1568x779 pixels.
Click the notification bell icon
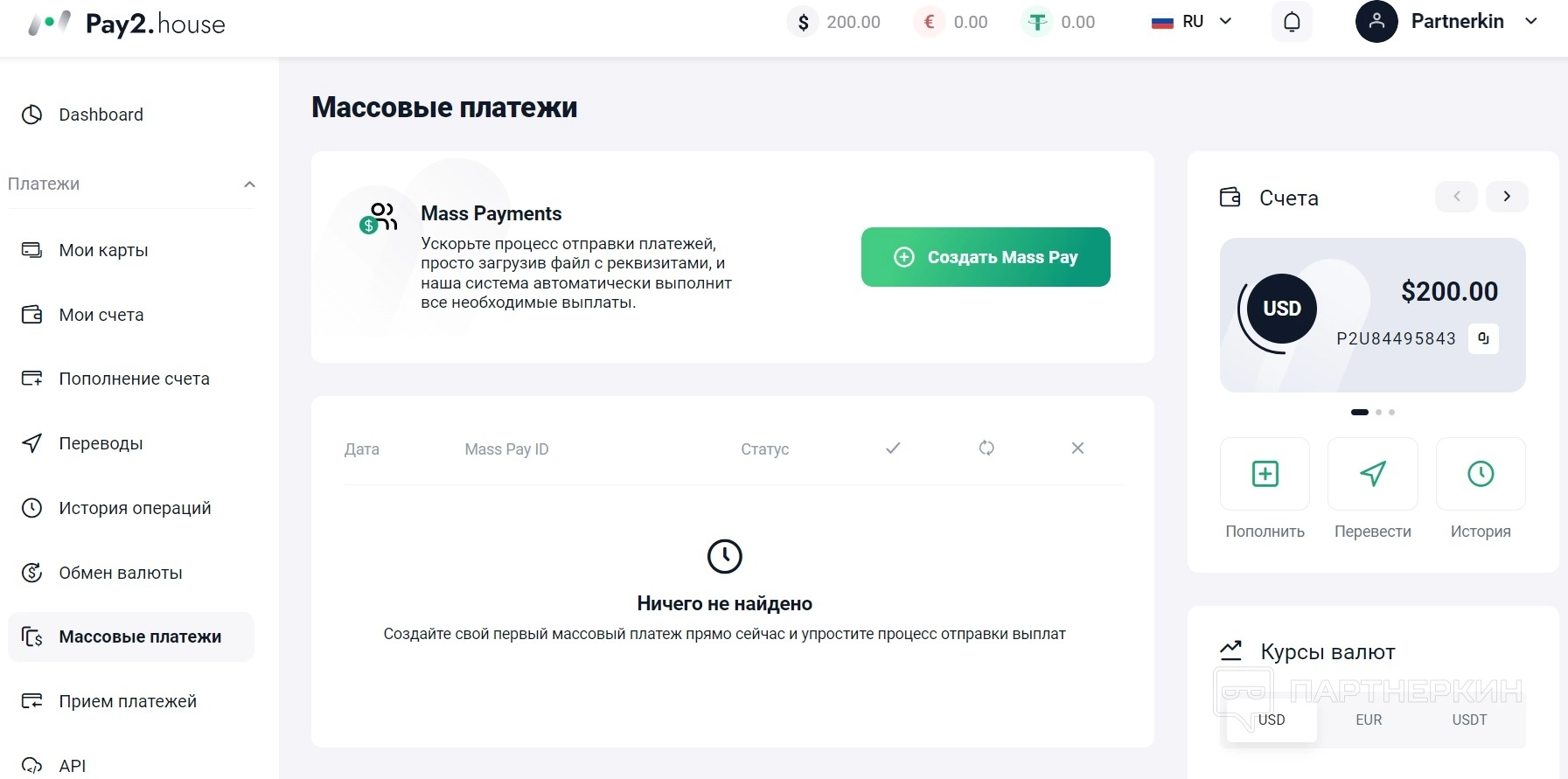coord(1292,22)
